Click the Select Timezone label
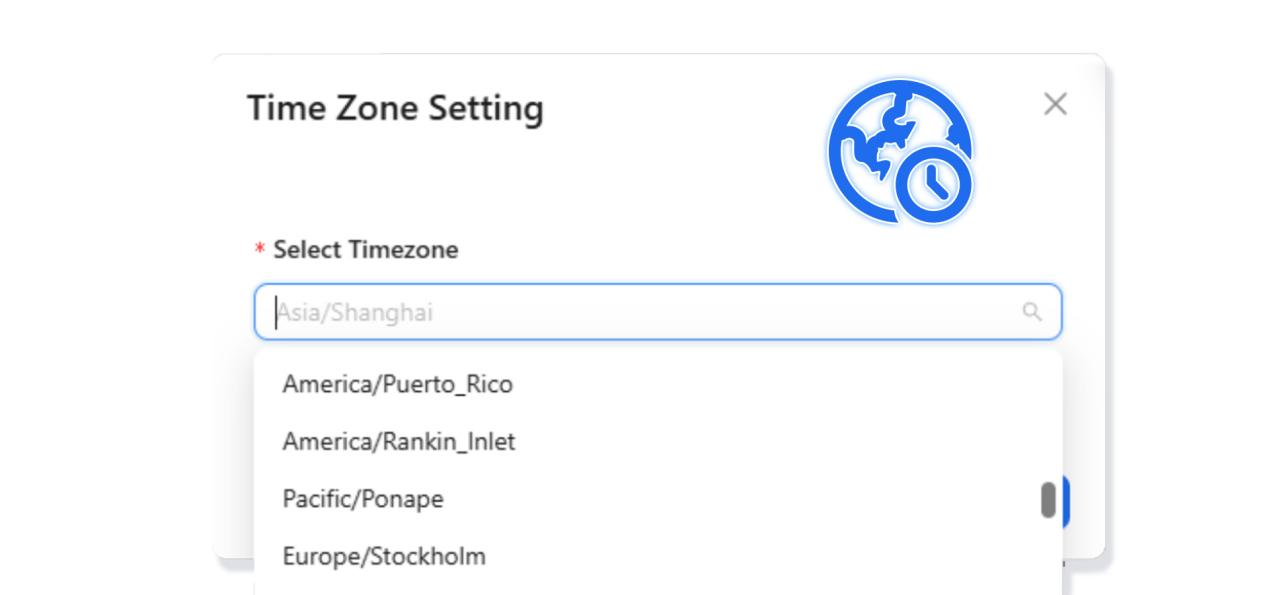Viewport: 1269px width, 595px height. (365, 250)
